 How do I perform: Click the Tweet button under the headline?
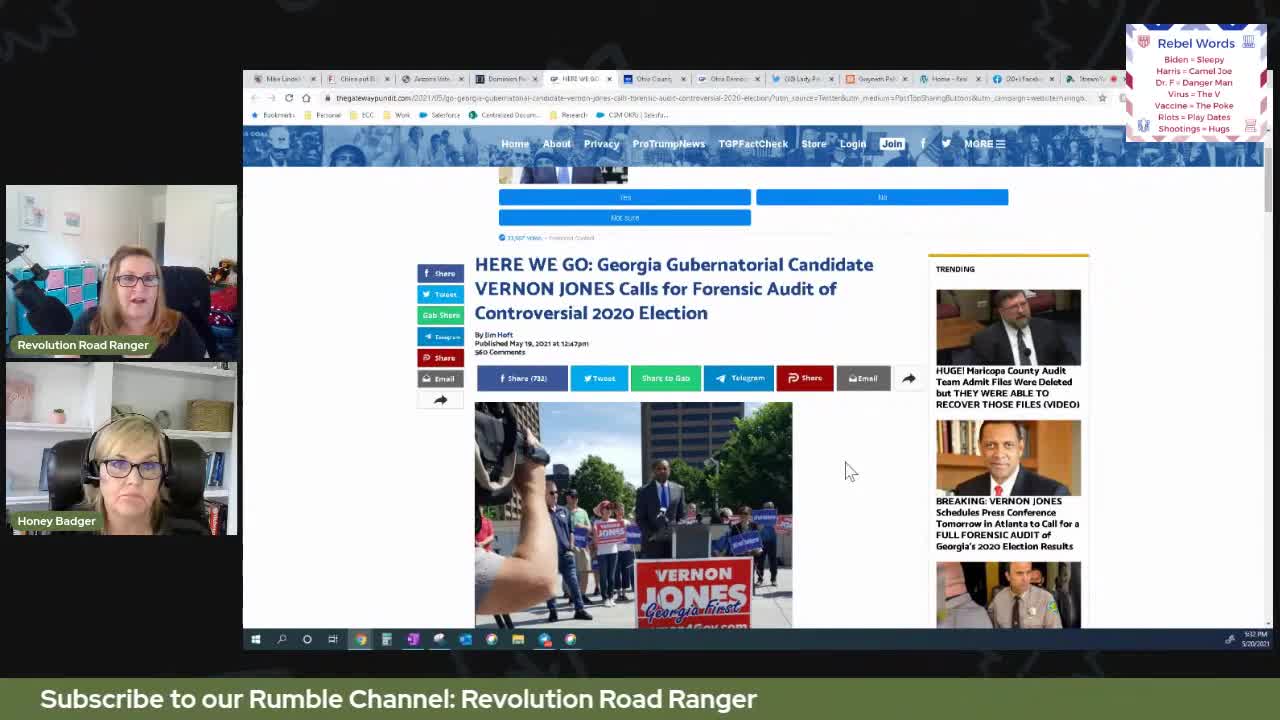pos(598,378)
